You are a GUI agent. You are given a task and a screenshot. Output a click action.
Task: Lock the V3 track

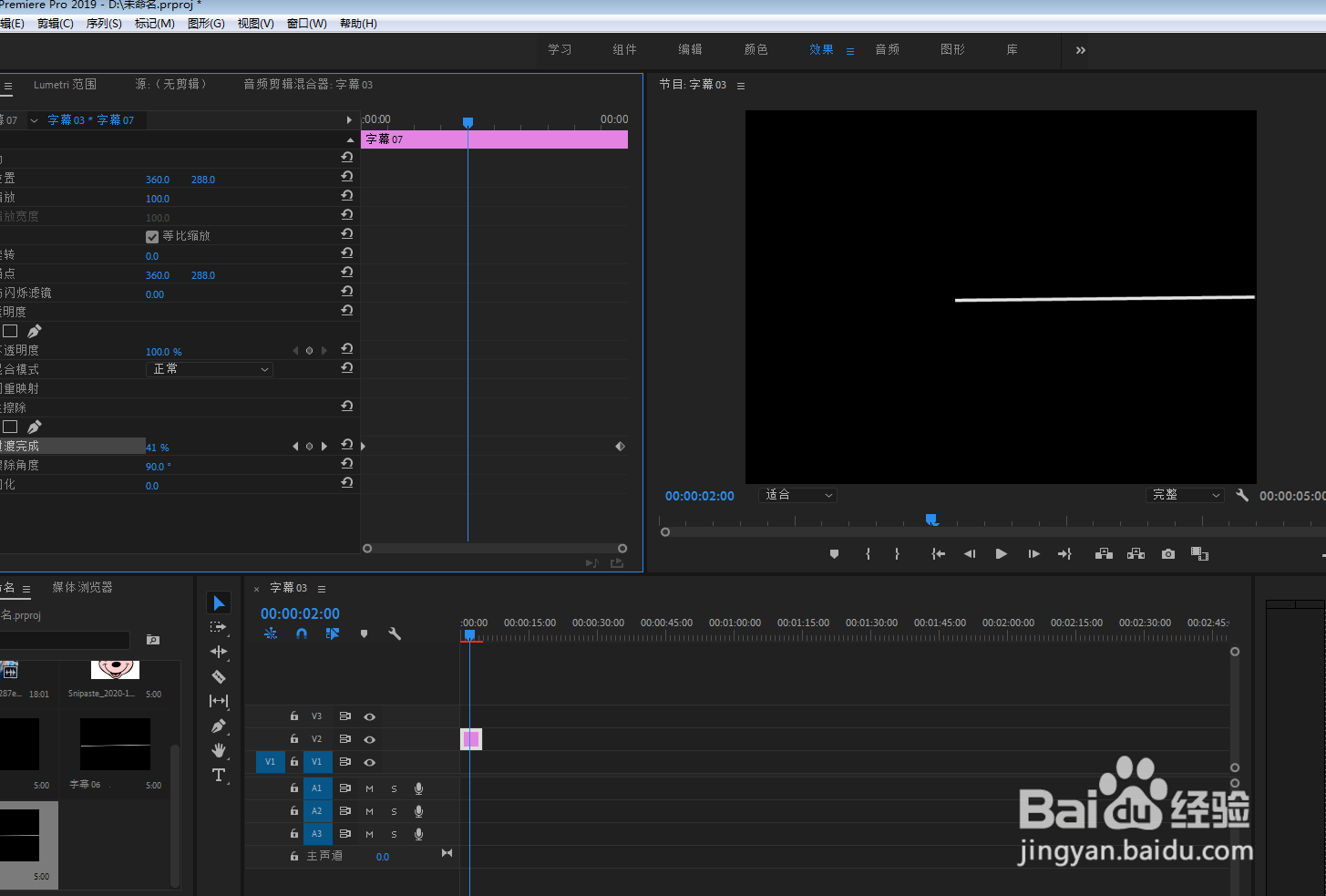pos(294,717)
